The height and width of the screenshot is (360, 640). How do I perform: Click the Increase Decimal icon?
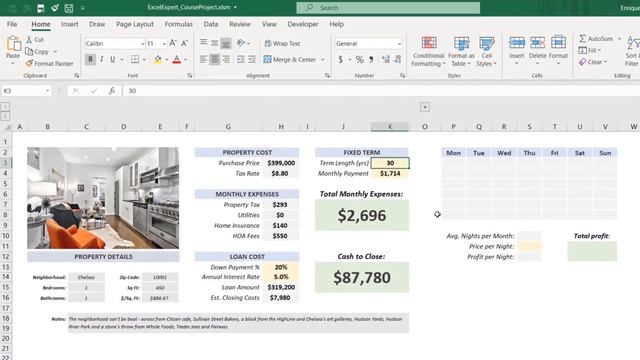[386, 60]
